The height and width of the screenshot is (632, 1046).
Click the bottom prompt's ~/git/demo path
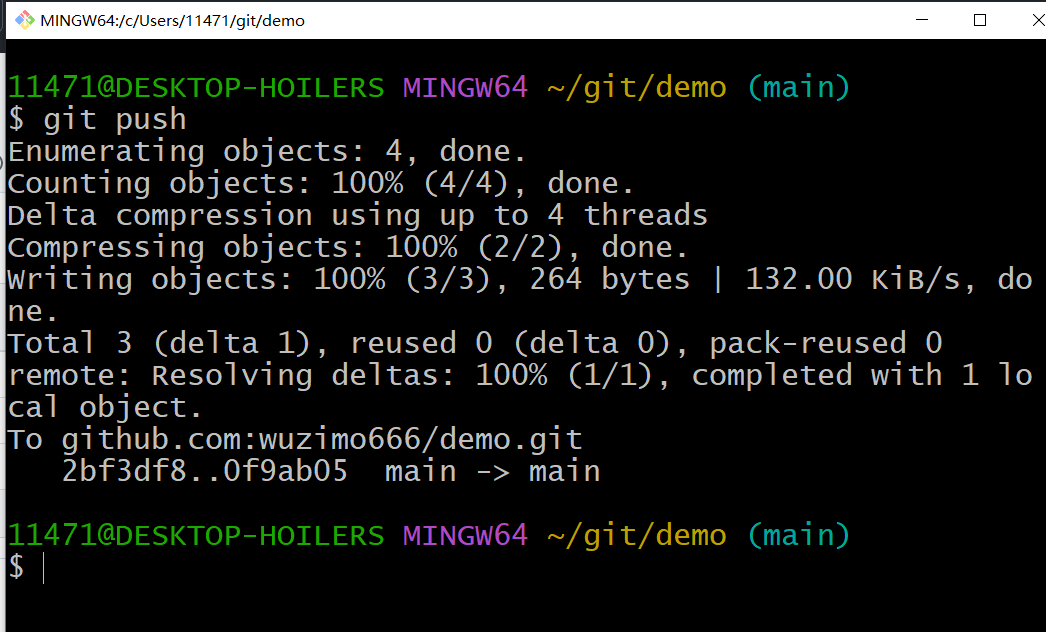[x=636, y=535]
